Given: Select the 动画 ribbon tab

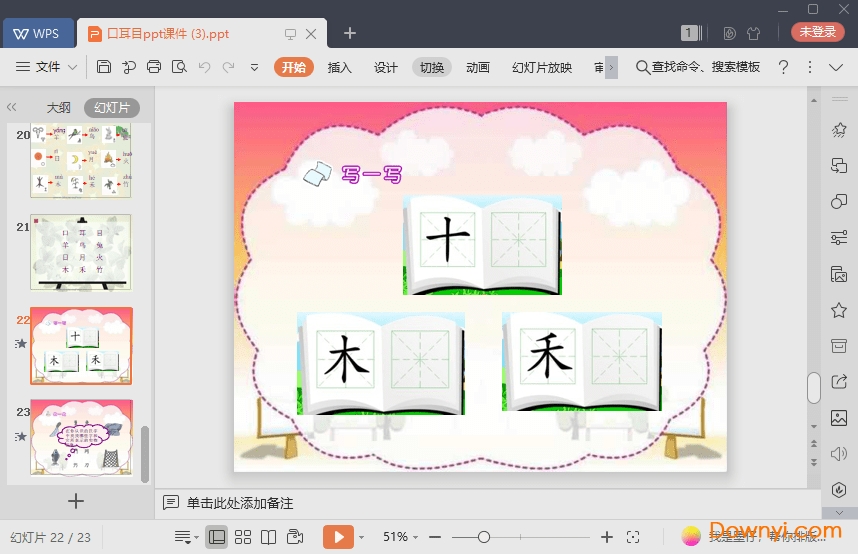Looking at the screenshot, I should [478, 67].
